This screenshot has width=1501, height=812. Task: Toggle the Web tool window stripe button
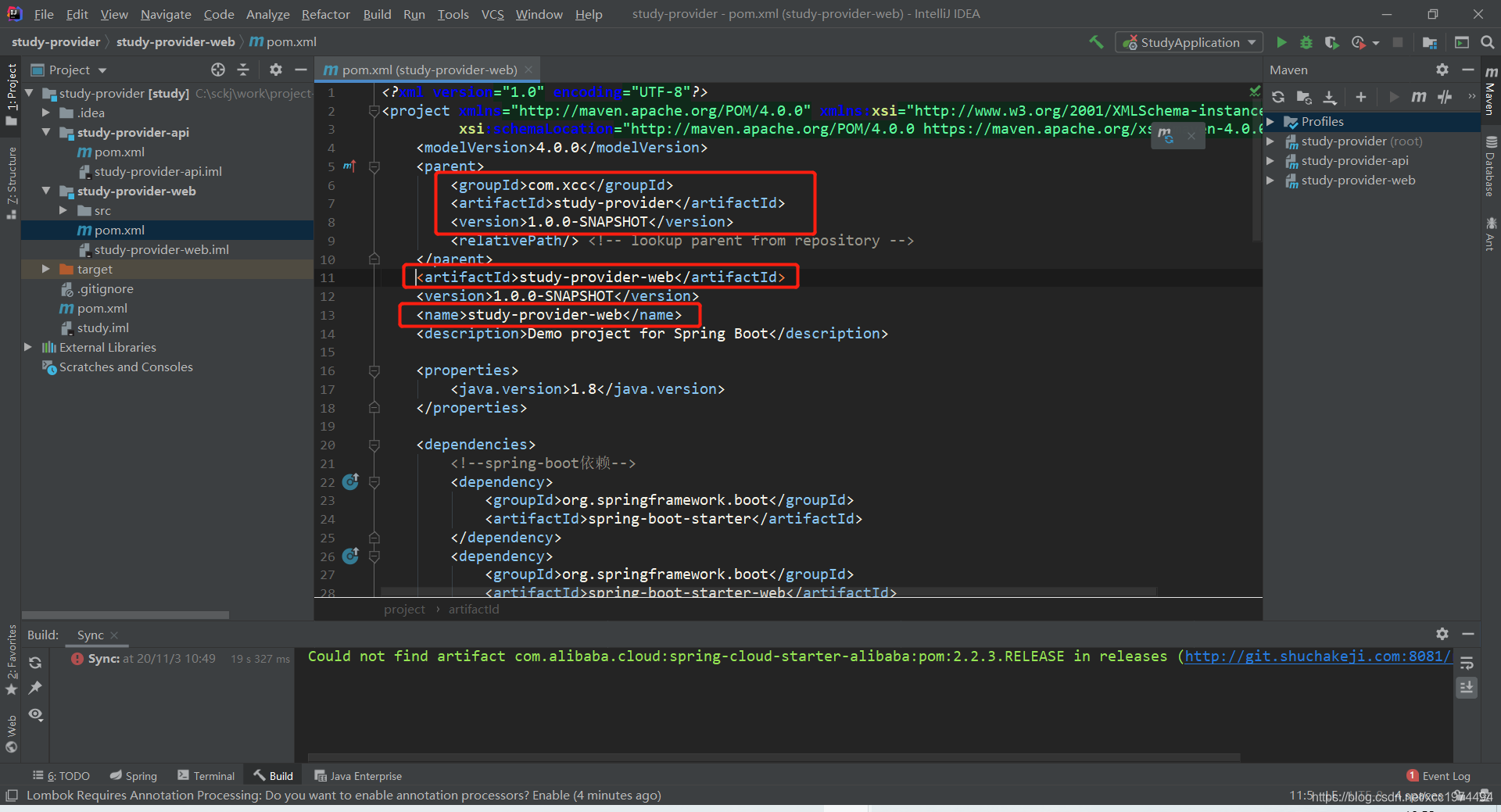click(x=11, y=733)
